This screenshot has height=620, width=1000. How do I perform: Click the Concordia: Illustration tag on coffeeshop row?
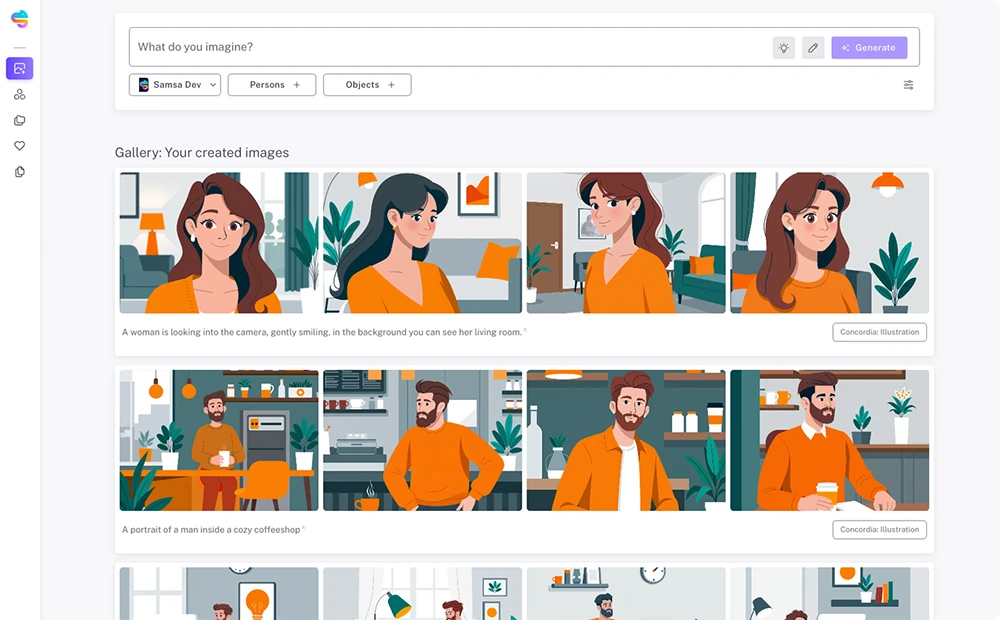(879, 530)
